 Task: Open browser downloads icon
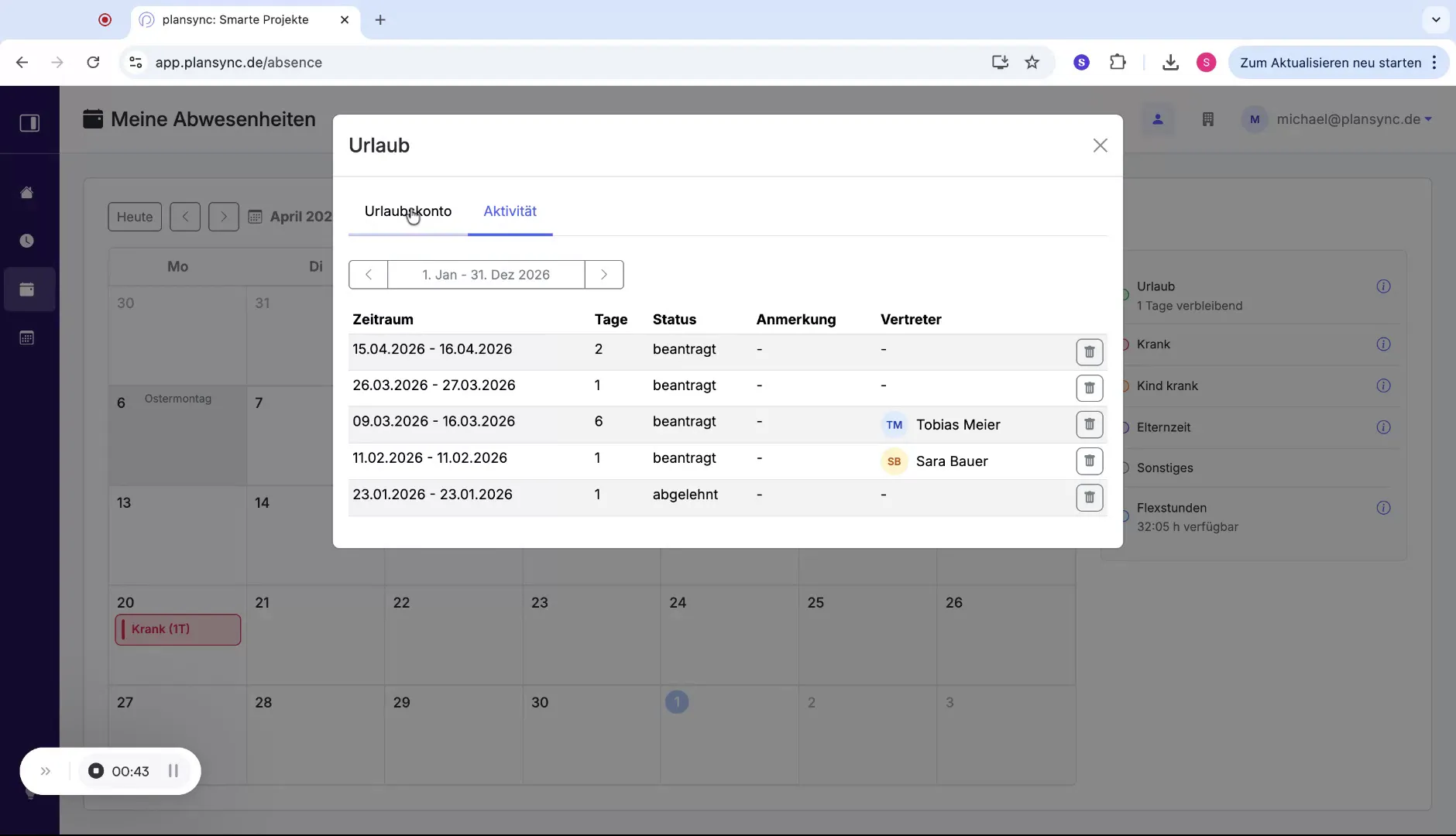coord(1170,63)
